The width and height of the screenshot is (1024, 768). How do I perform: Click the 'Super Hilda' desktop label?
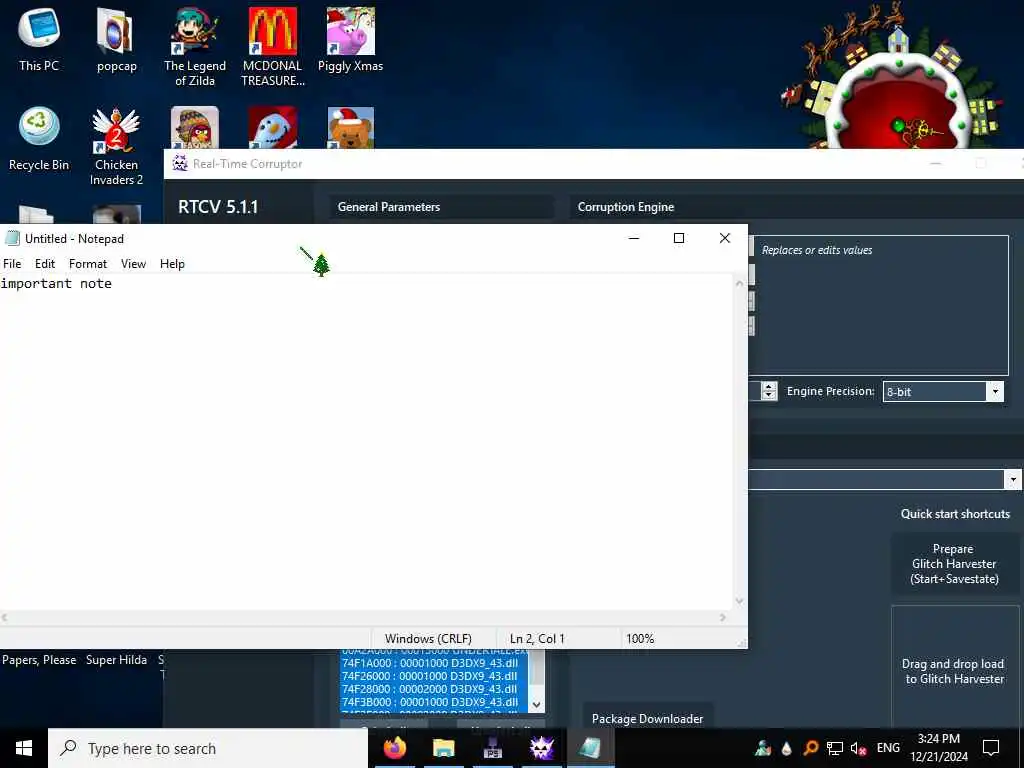pyautogui.click(x=116, y=660)
